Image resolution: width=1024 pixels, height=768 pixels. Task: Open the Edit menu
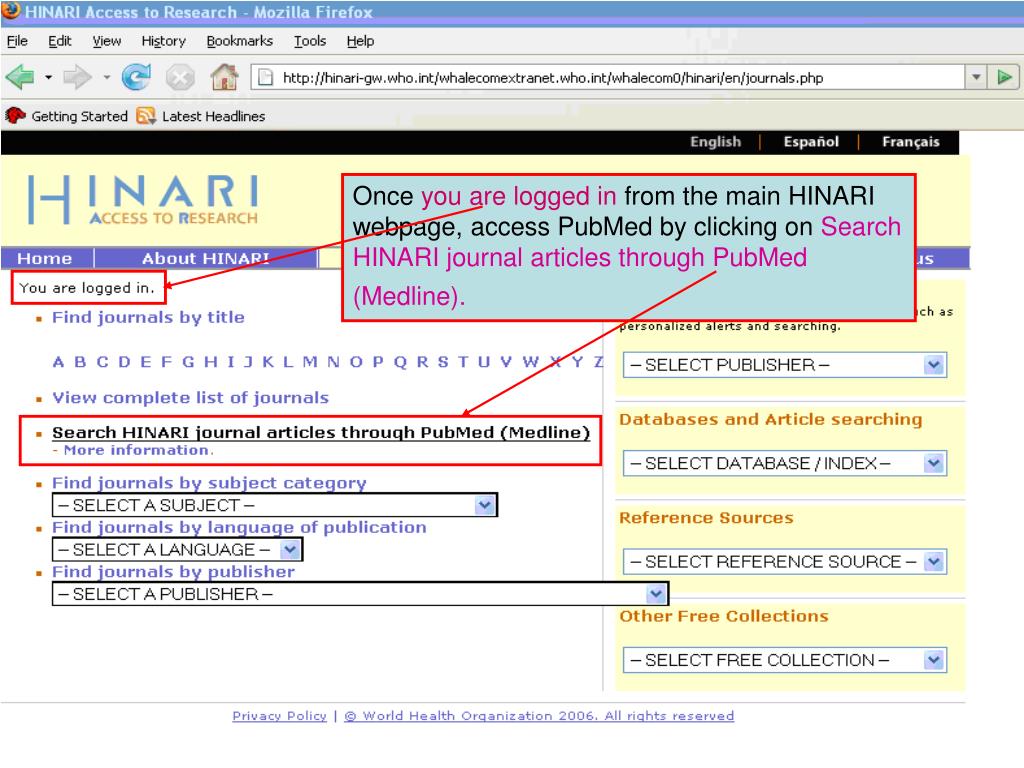tap(59, 41)
